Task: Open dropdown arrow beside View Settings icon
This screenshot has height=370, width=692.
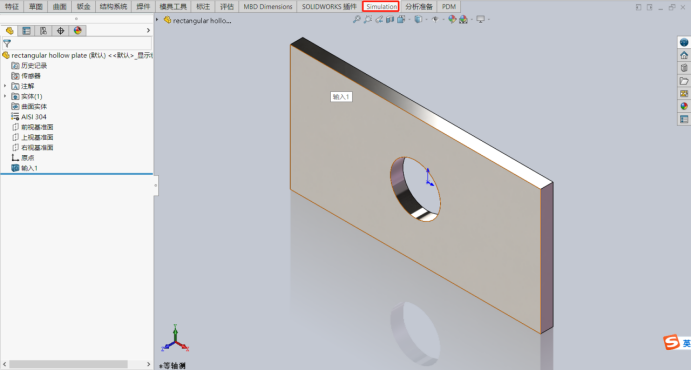Action: tap(489, 19)
